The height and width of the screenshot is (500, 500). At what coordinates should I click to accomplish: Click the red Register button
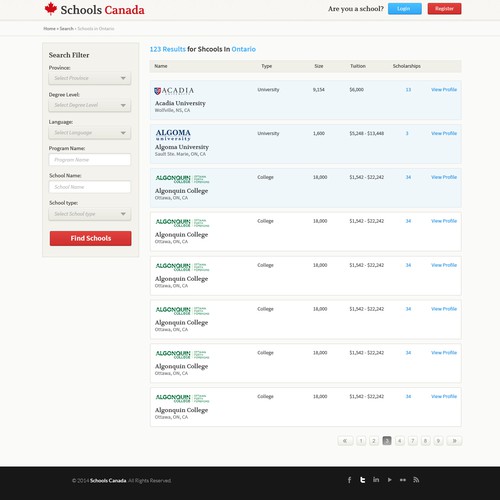point(444,9)
